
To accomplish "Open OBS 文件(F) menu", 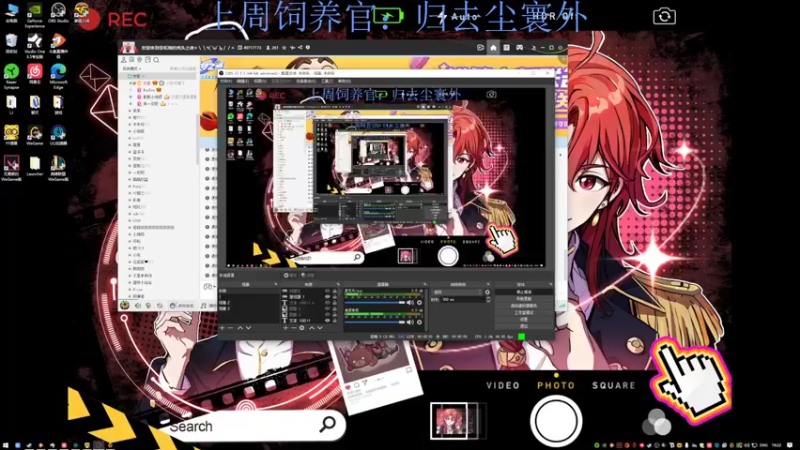I will coord(226,81).
